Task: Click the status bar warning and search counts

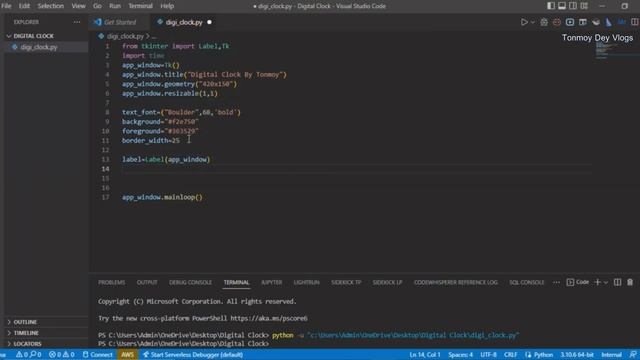Action: [28, 355]
